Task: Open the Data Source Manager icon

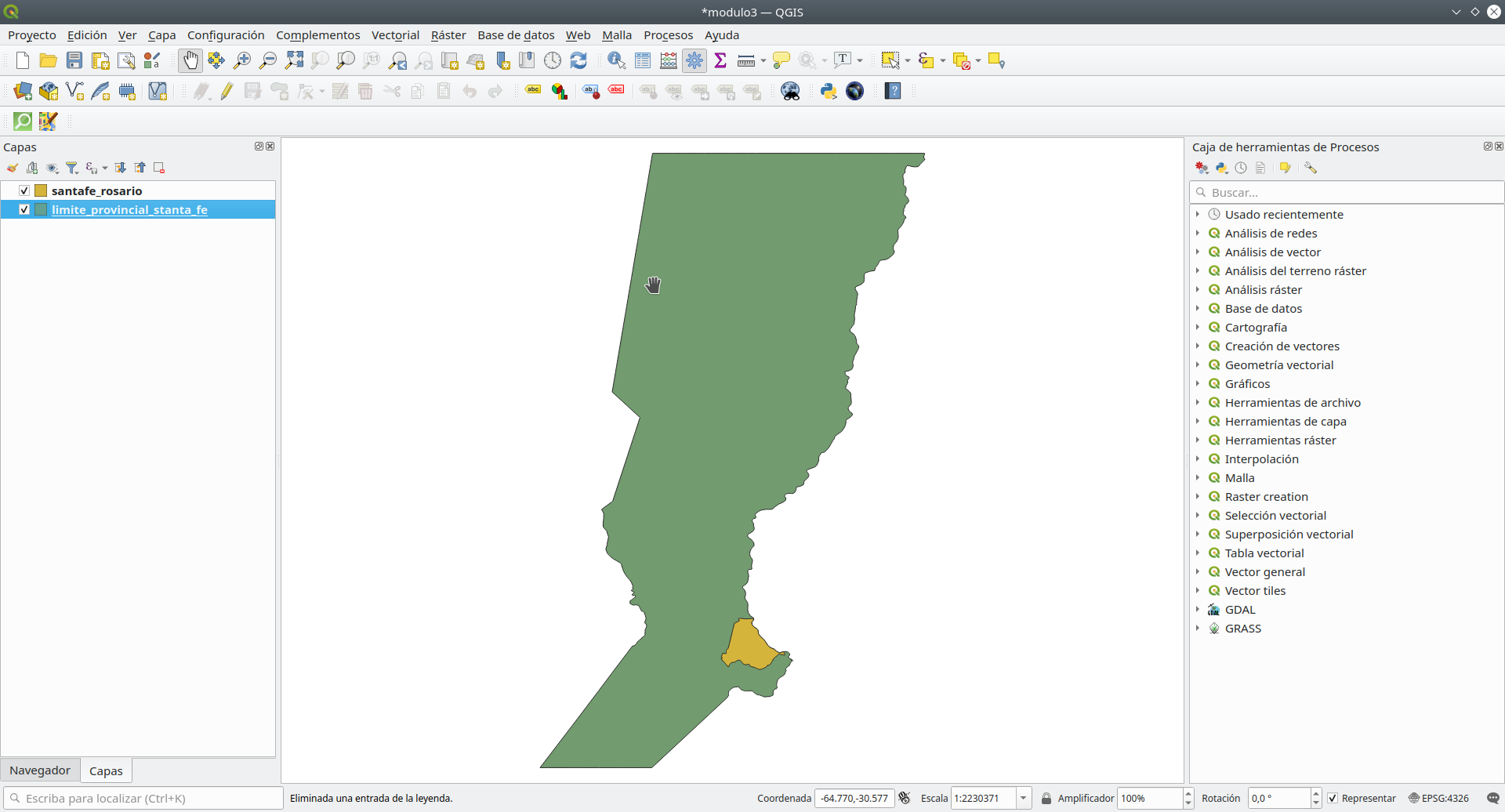Action: 23,91
